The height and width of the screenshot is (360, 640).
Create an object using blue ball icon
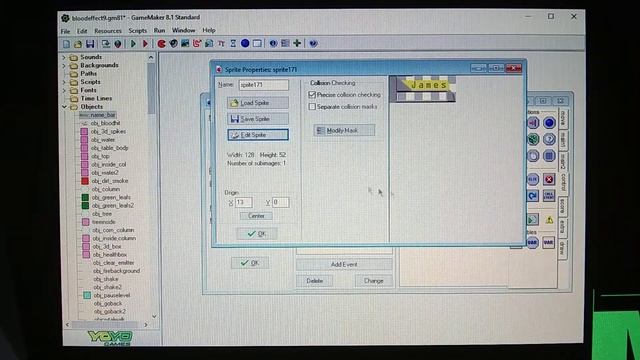click(245, 44)
